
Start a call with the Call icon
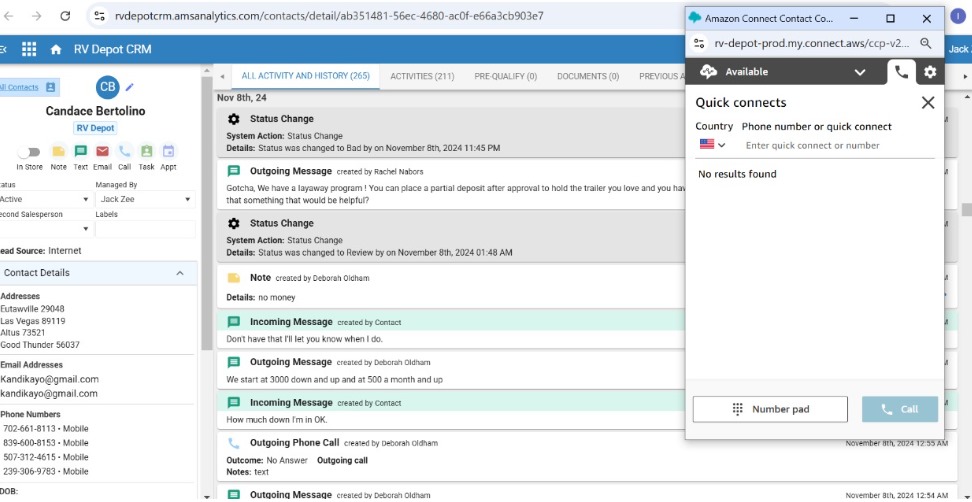point(124,152)
